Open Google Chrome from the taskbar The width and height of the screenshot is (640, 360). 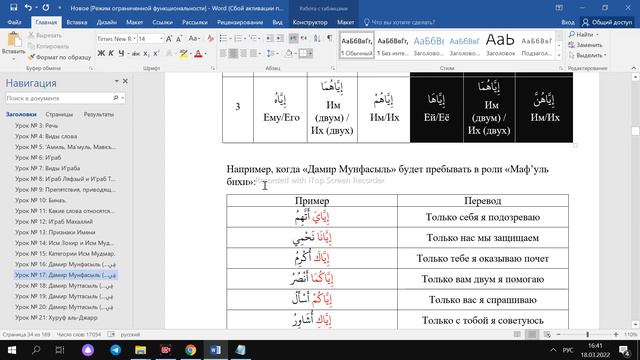coord(190,350)
